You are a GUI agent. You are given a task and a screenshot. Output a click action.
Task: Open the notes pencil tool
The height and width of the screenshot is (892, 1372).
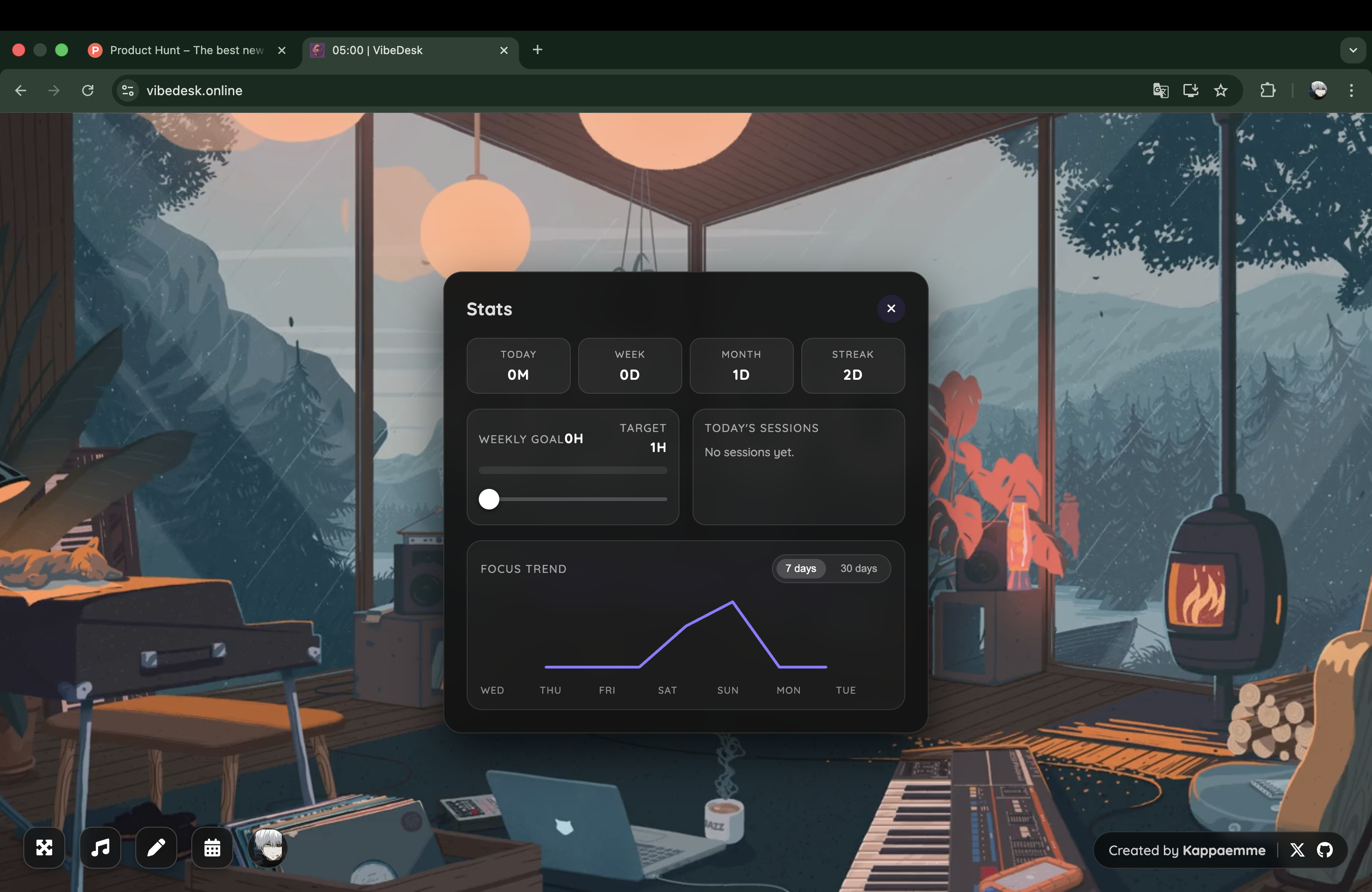[155, 848]
